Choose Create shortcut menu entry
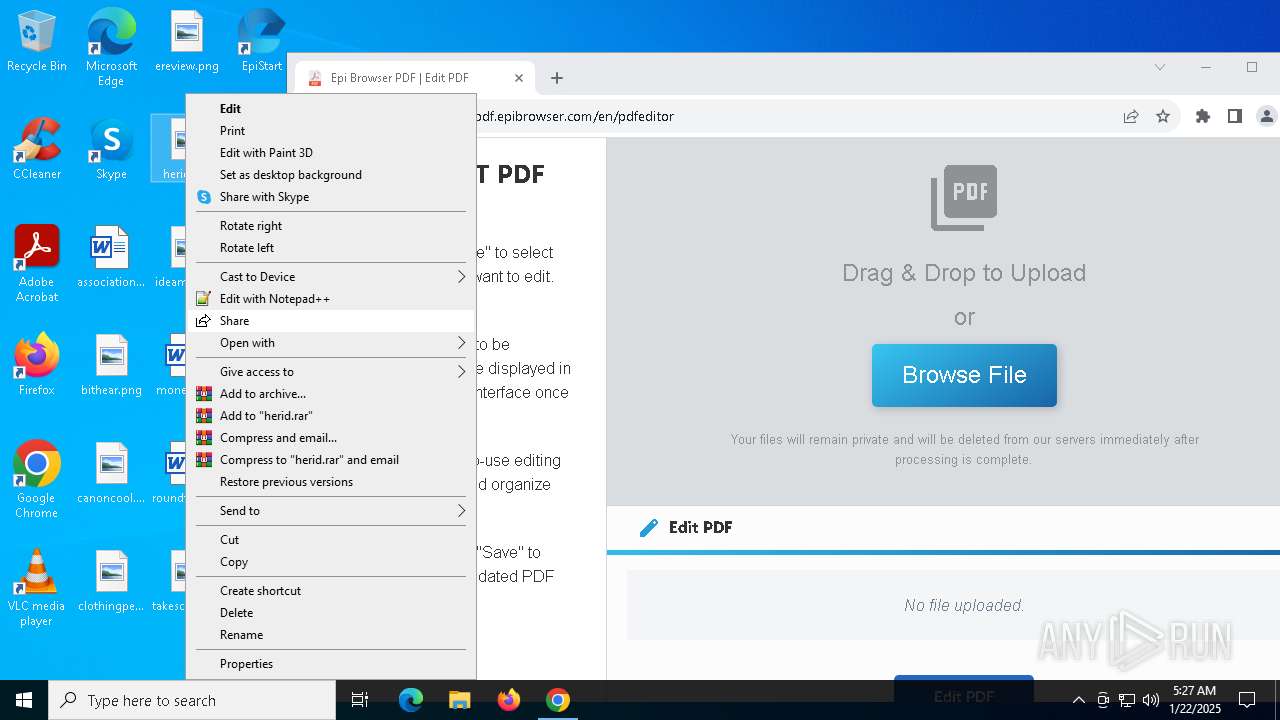 [331, 591]
